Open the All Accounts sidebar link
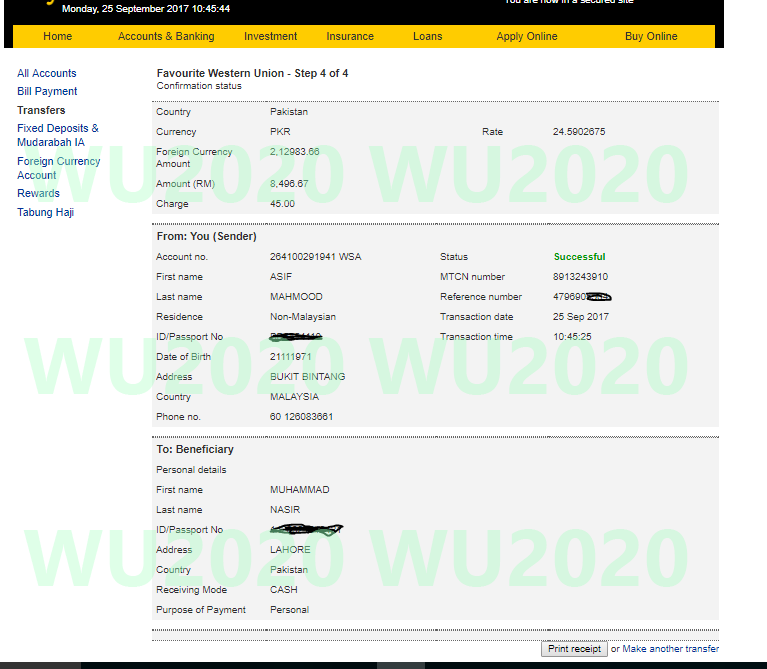 47,73
